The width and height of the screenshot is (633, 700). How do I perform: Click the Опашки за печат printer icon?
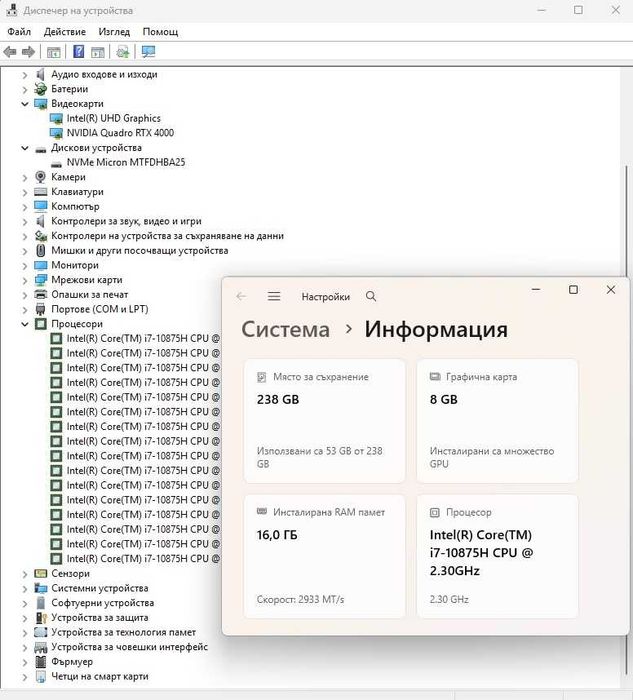coord(41,294)
